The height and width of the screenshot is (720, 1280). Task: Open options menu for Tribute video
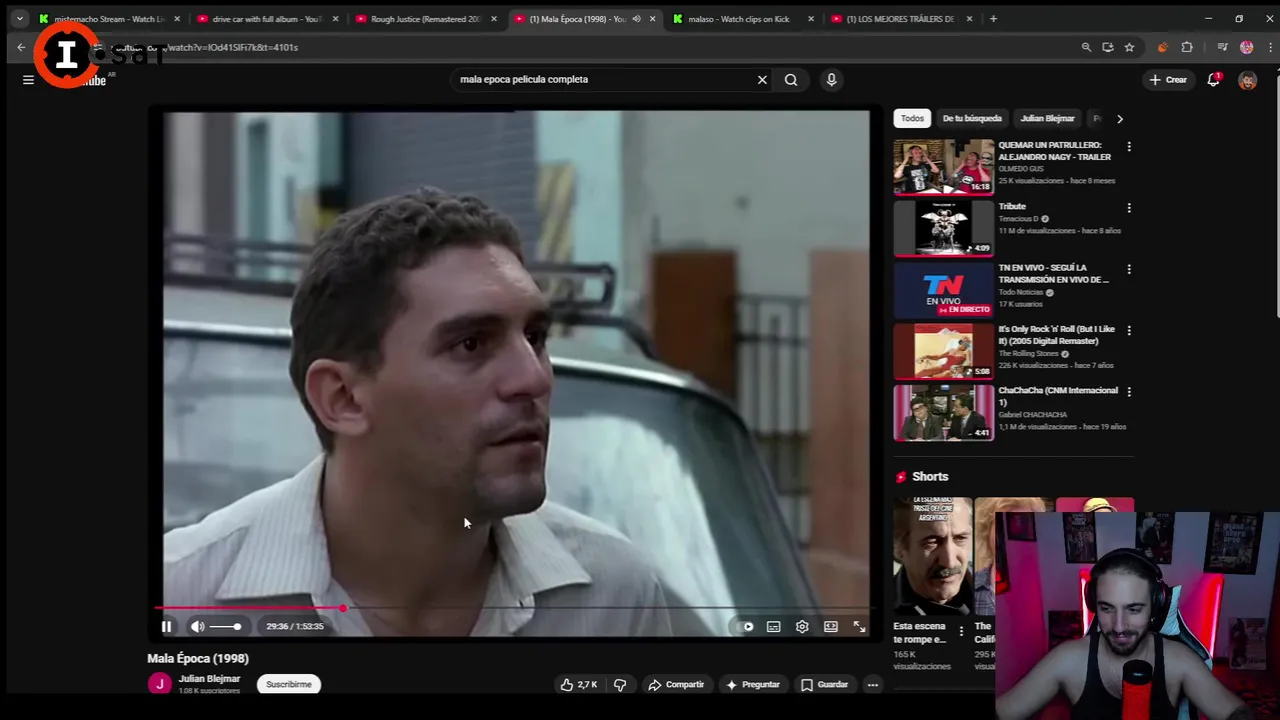click(x=1129, y=208)
